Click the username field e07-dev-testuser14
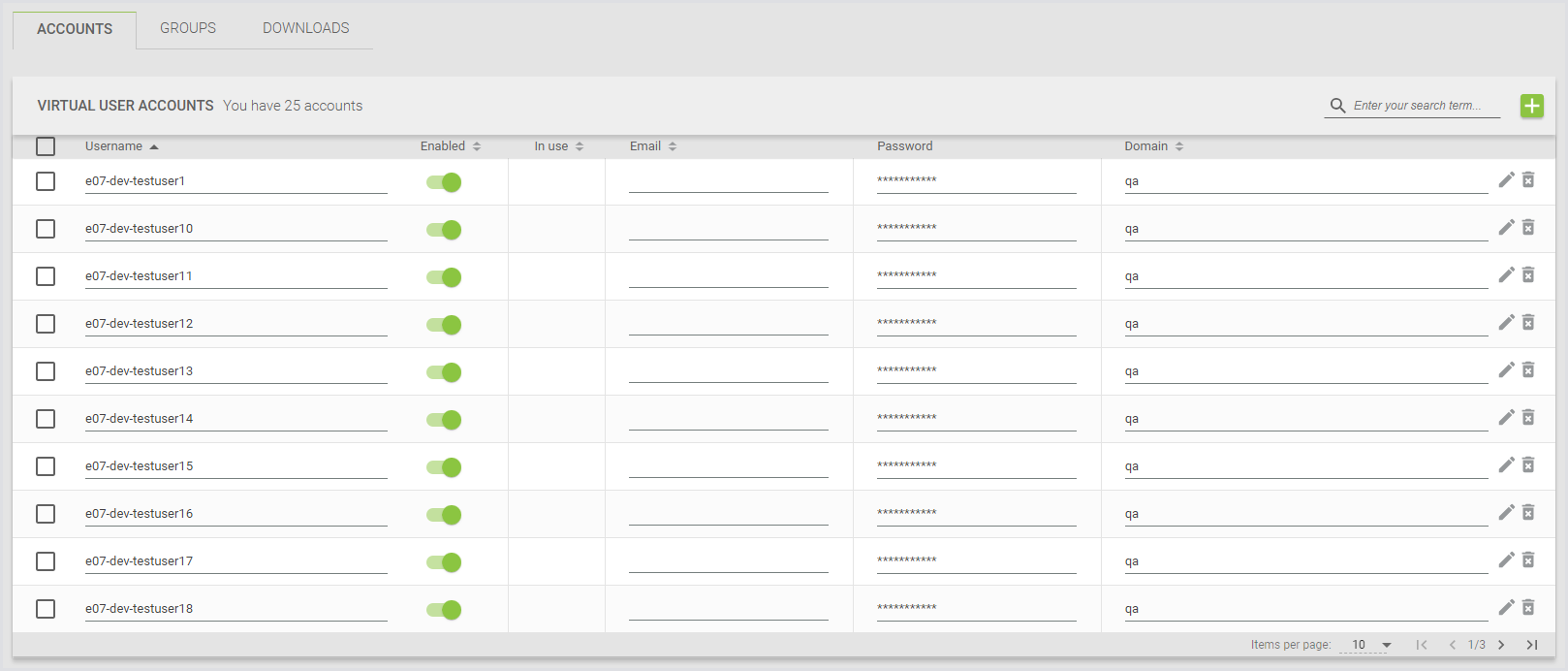1568x671 pixels. [x=236, y=419]
